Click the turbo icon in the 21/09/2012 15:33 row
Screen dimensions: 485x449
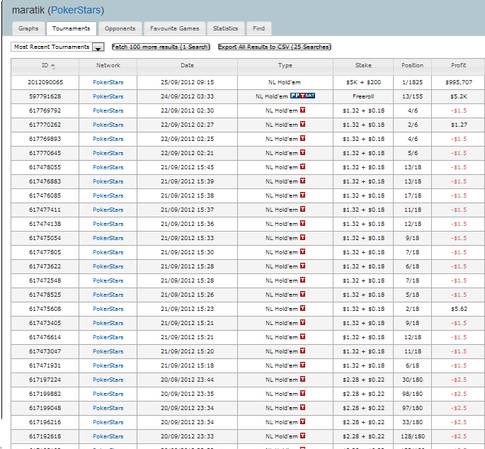pyautogui.click(x=303, y=238)
